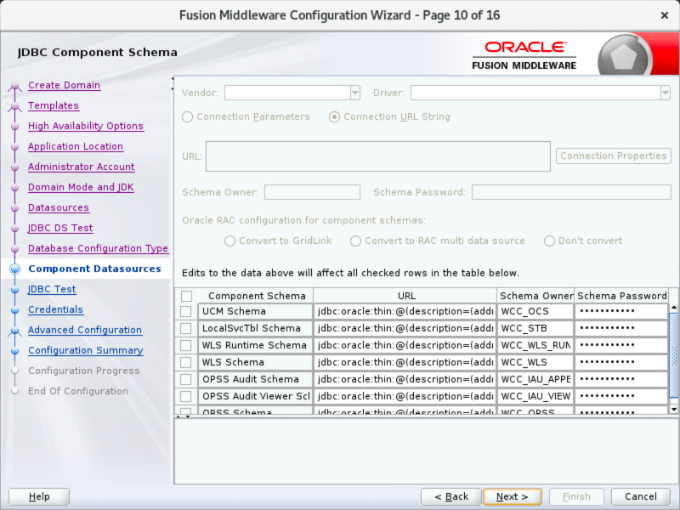
Task: Jump to JDBC Test step
Action: coord(52,289)
